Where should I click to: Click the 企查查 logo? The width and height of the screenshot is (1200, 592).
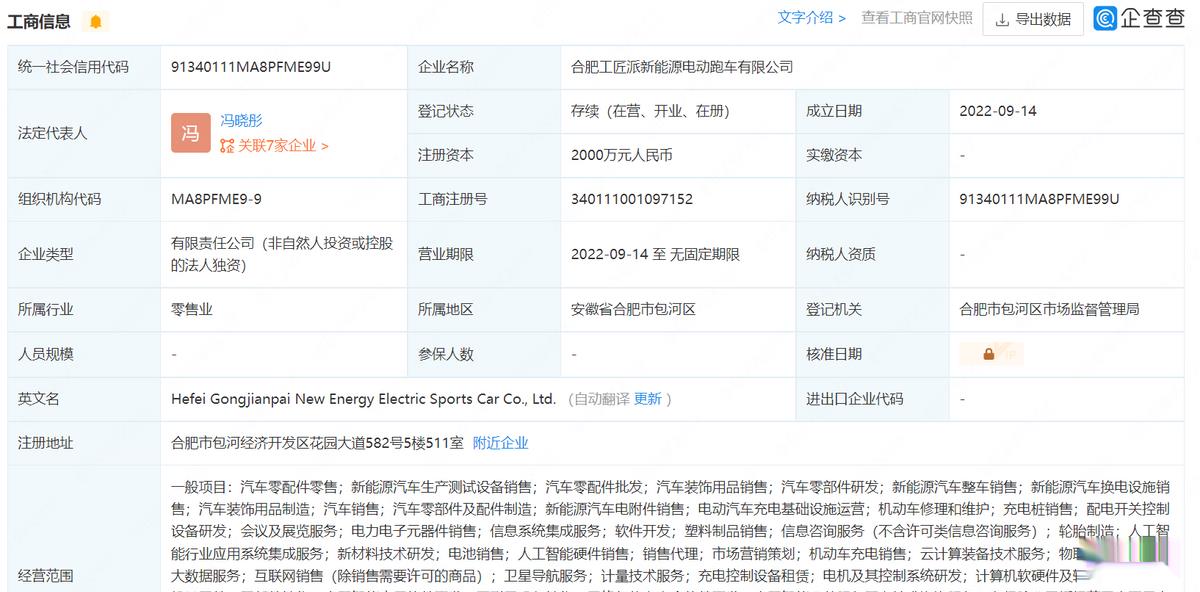click(x=1138, y=18)
